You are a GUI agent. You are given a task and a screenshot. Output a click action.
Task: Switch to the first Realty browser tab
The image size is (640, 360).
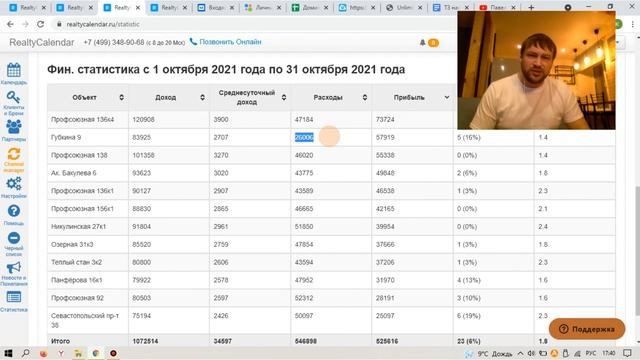[x=28, y=7]
